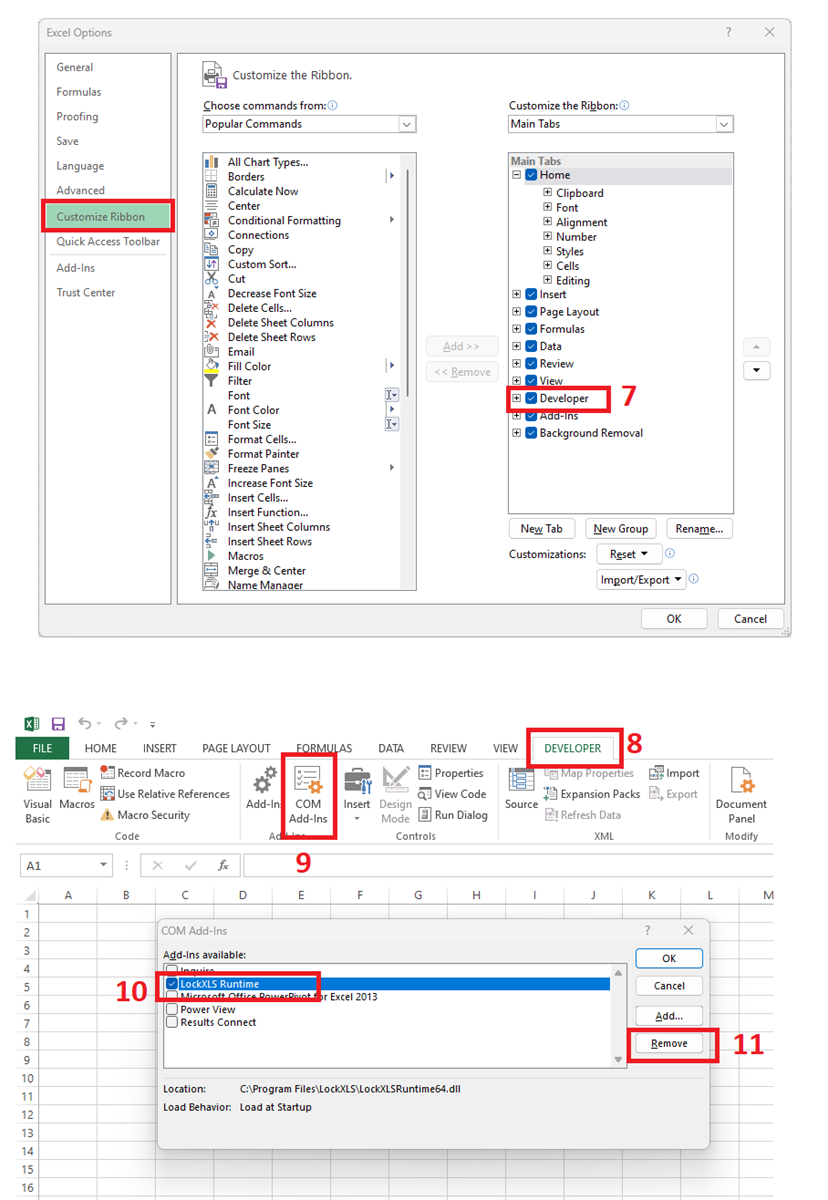Image resolution: width=828 pixels, height=1200 pixels.
Task: Toggle the Formulas tab checkbox
Action: [x=531, y=329]
